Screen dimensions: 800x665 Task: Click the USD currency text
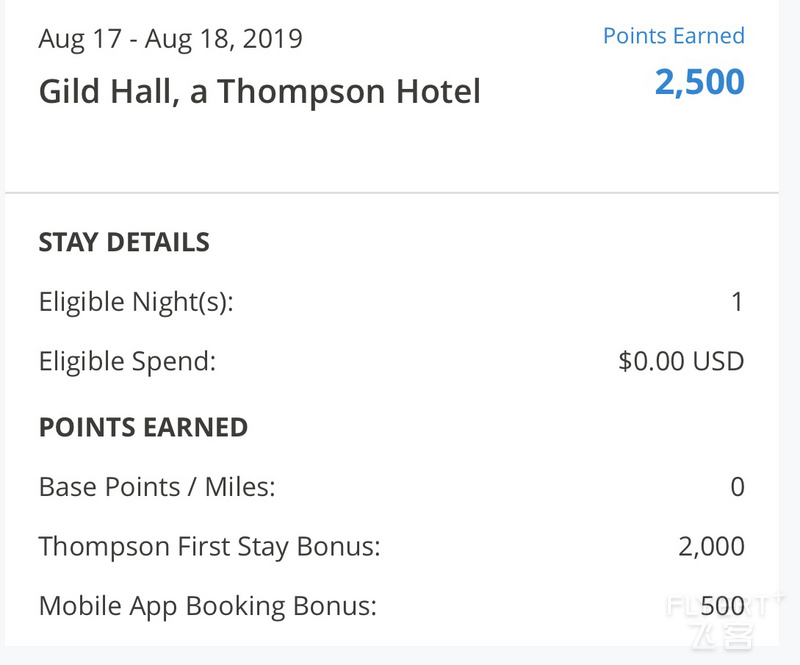pos(718,361)
